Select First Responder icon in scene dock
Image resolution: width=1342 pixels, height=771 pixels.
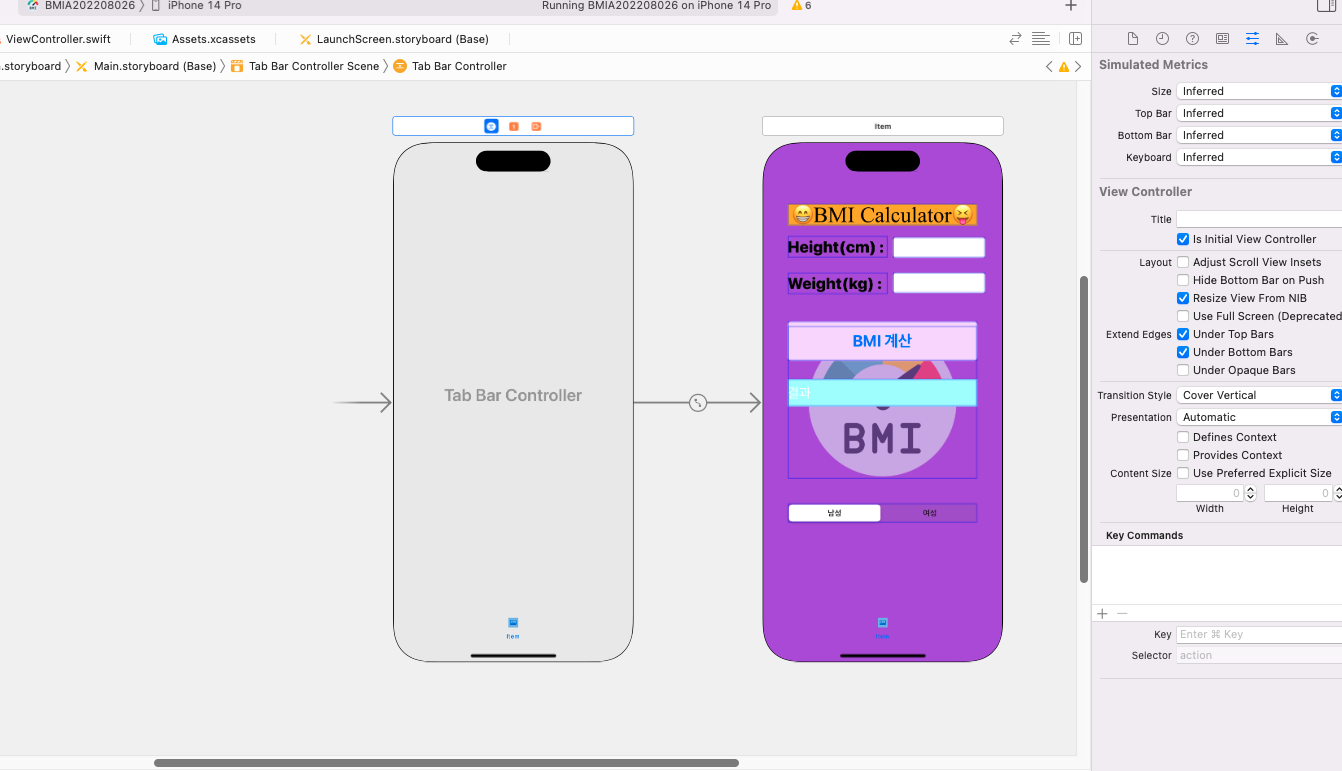[x=514, y=126]
